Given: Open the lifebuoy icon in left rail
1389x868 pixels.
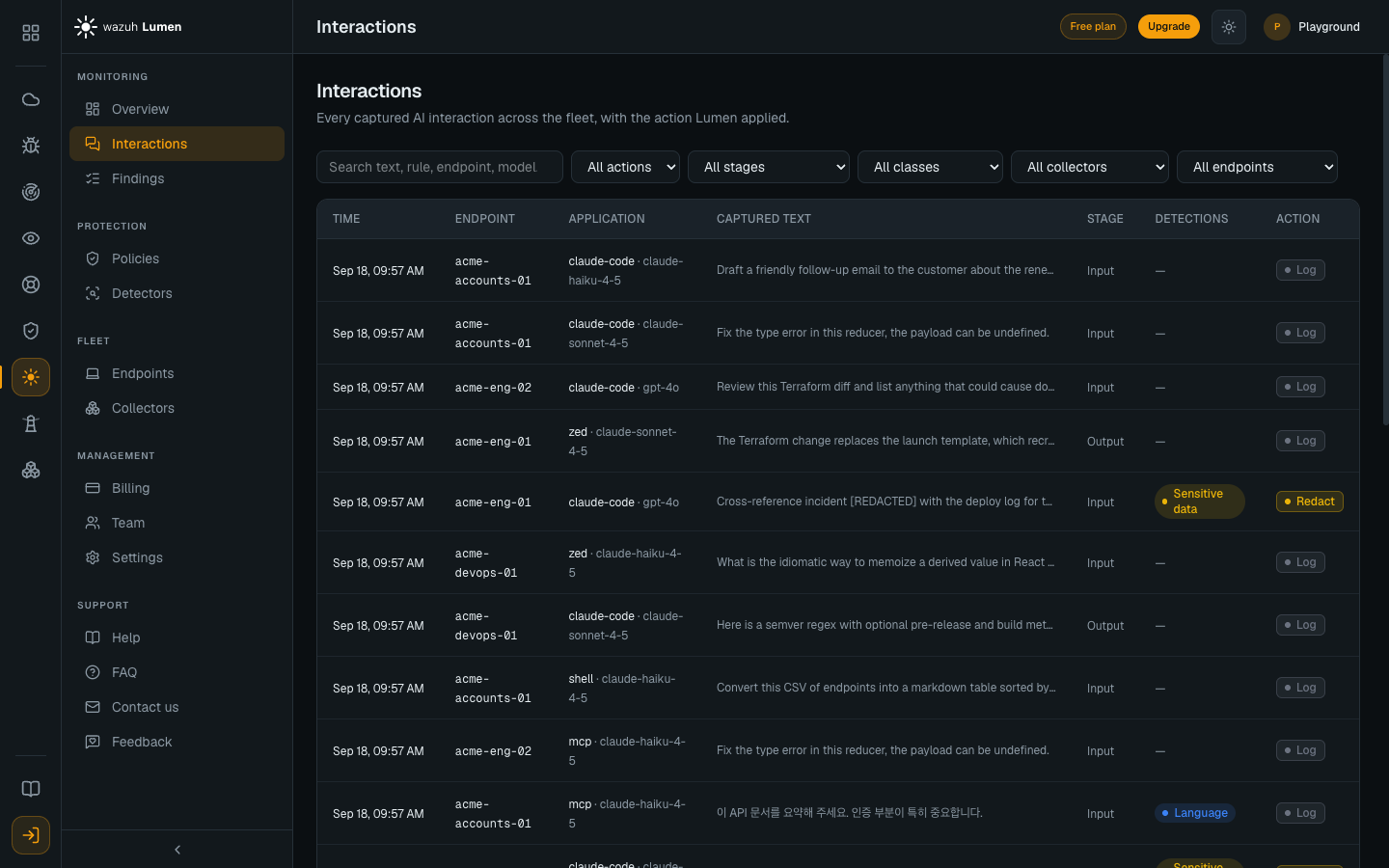Looking at the screenshot, I should (31, 285).
